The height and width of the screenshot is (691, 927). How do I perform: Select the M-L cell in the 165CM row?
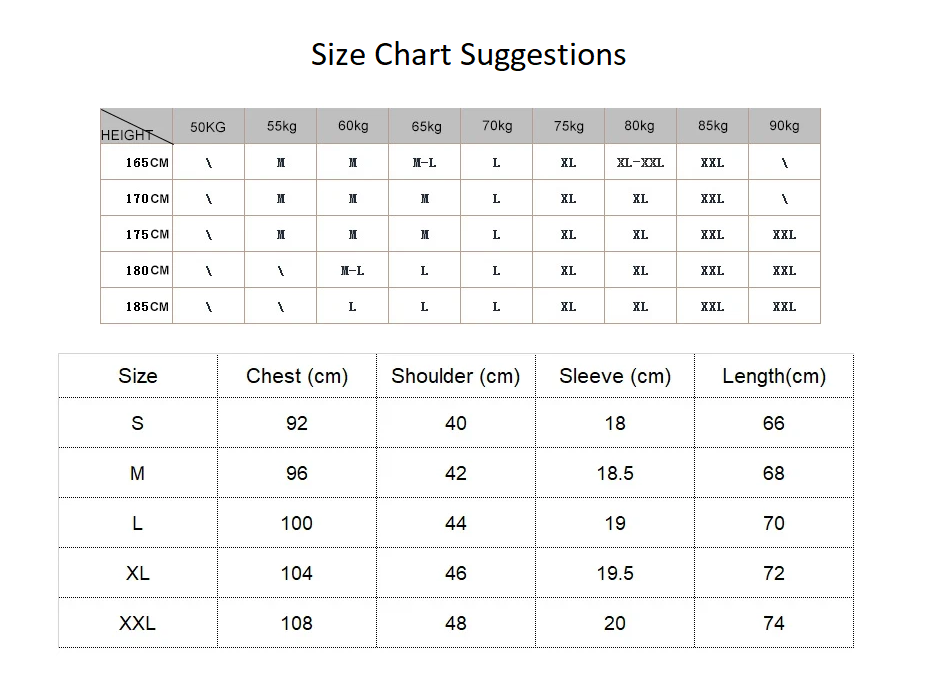click(x=424, y=162)
